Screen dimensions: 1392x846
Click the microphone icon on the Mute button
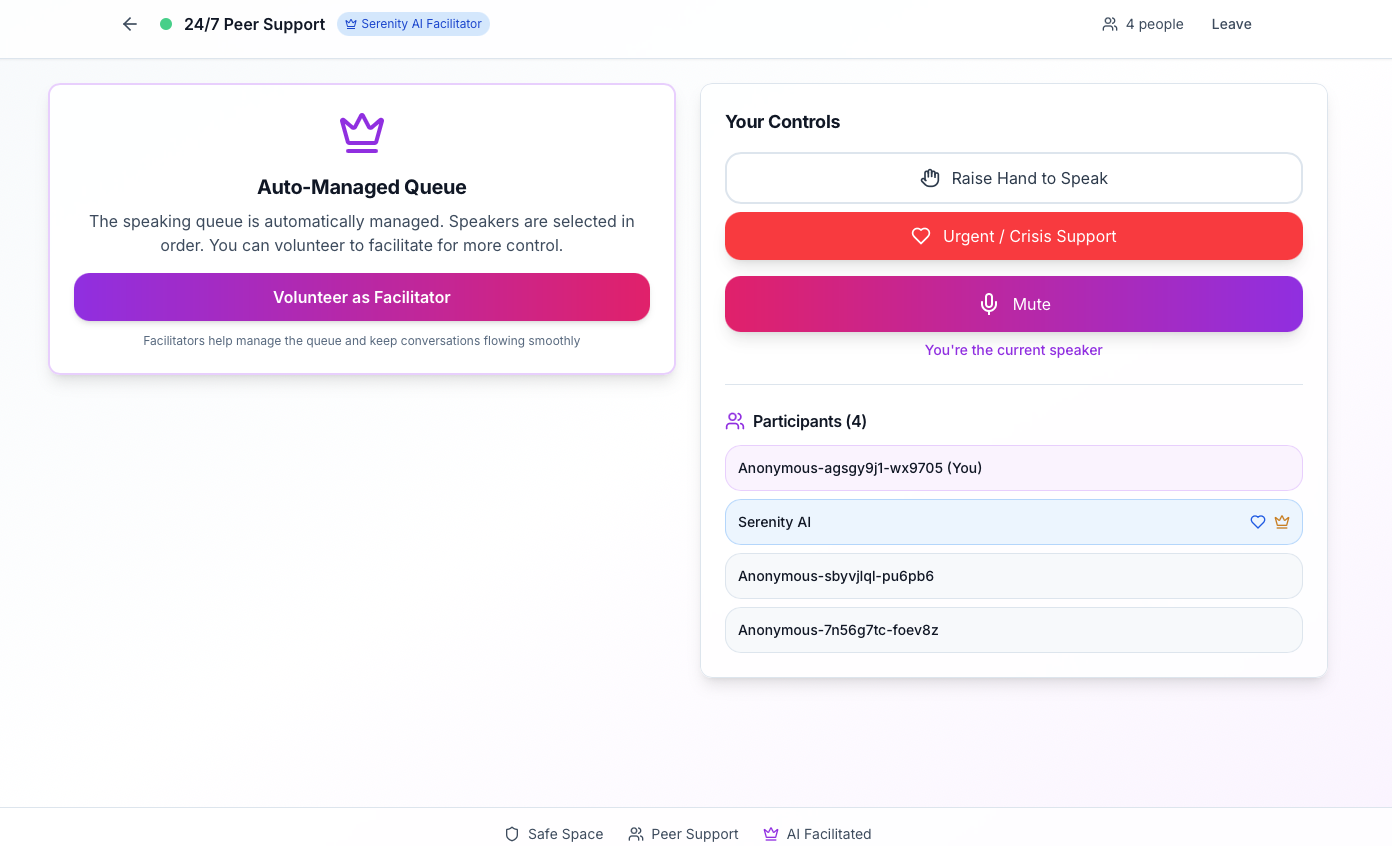click(x=989, y=304)
